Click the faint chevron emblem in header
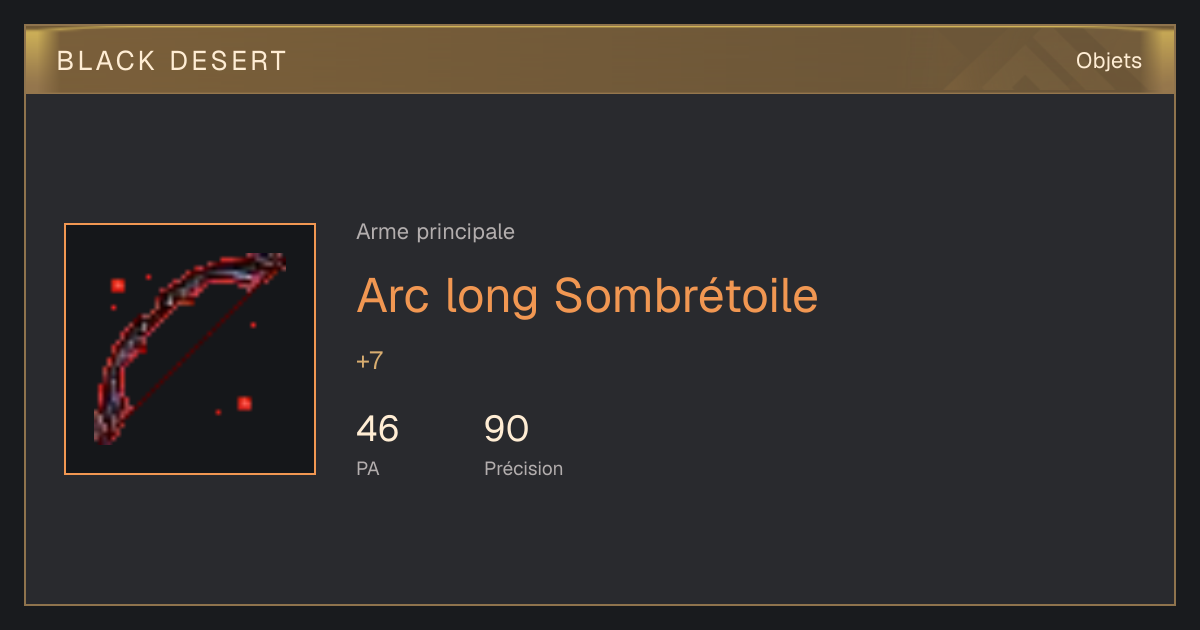 [1028, 62]
